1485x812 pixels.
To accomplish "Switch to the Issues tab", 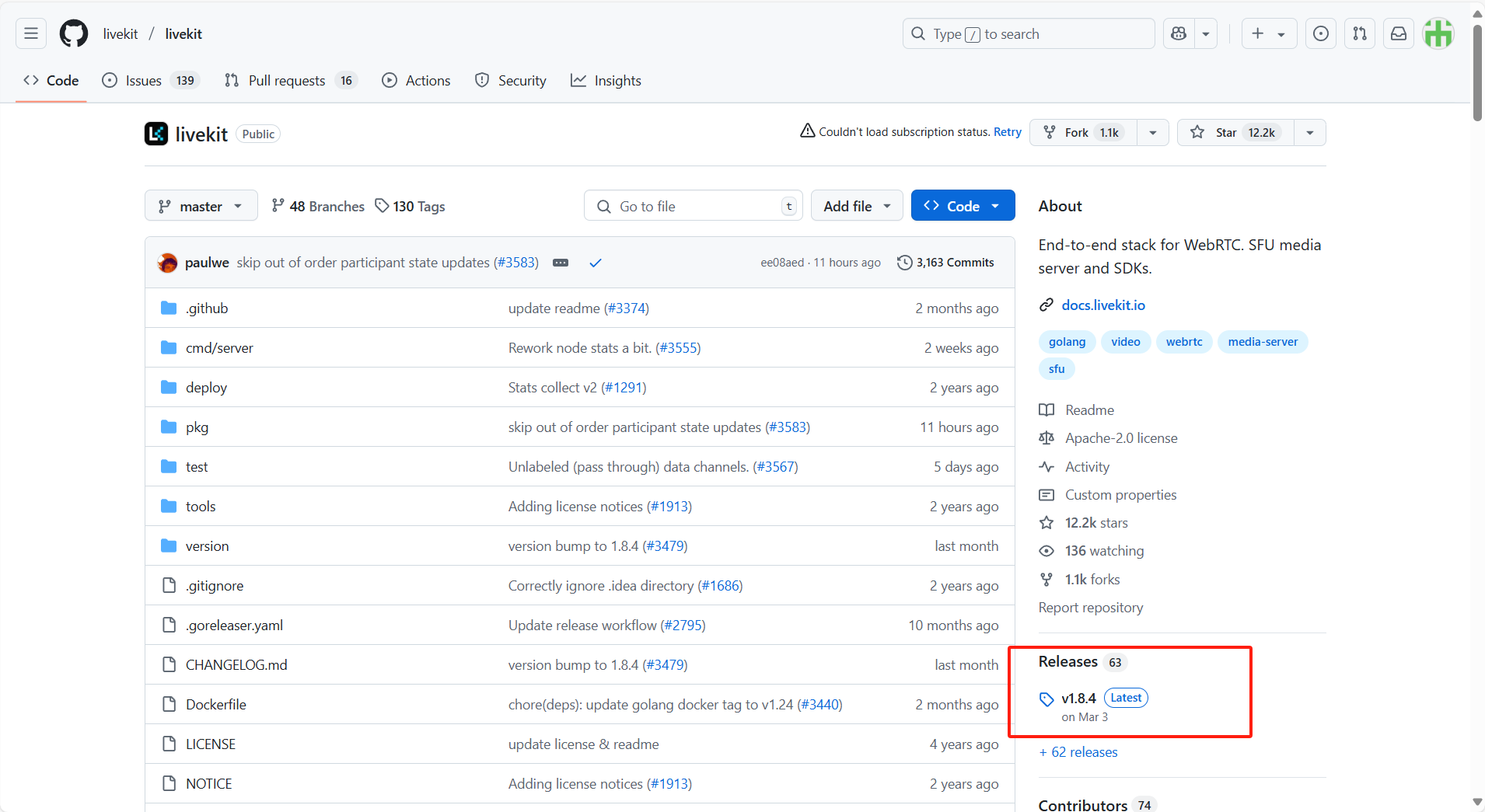I will click(151, 80).
